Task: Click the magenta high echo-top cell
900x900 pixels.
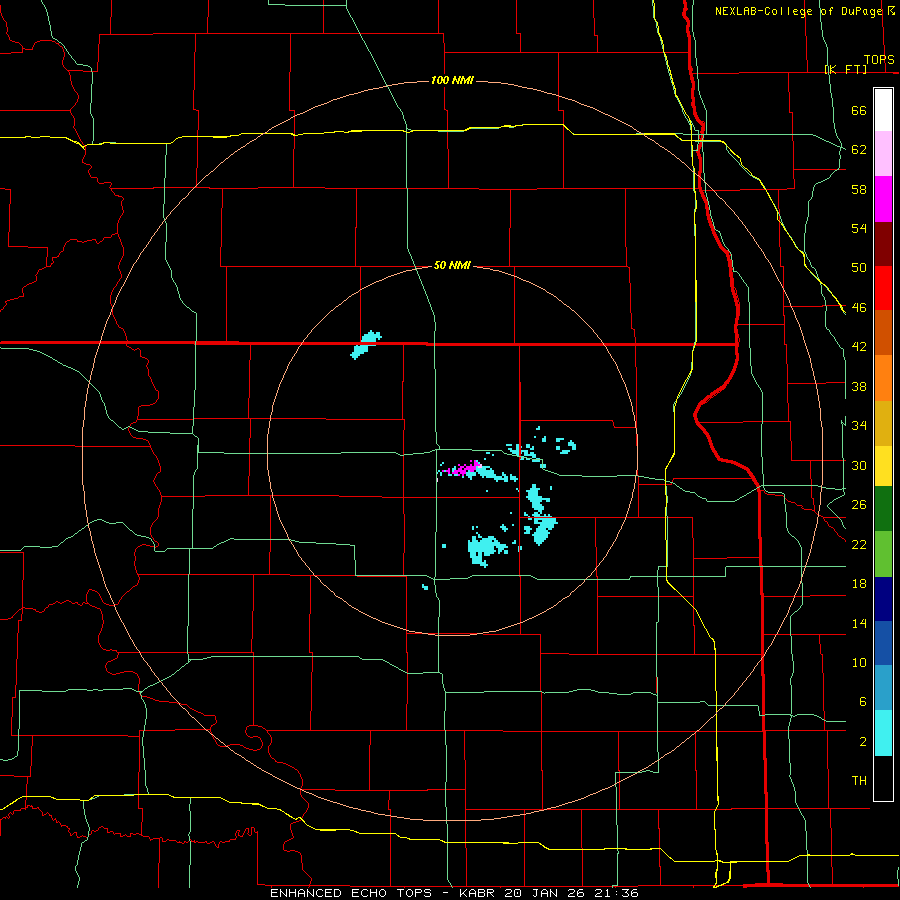Action: tap(466, 468)
